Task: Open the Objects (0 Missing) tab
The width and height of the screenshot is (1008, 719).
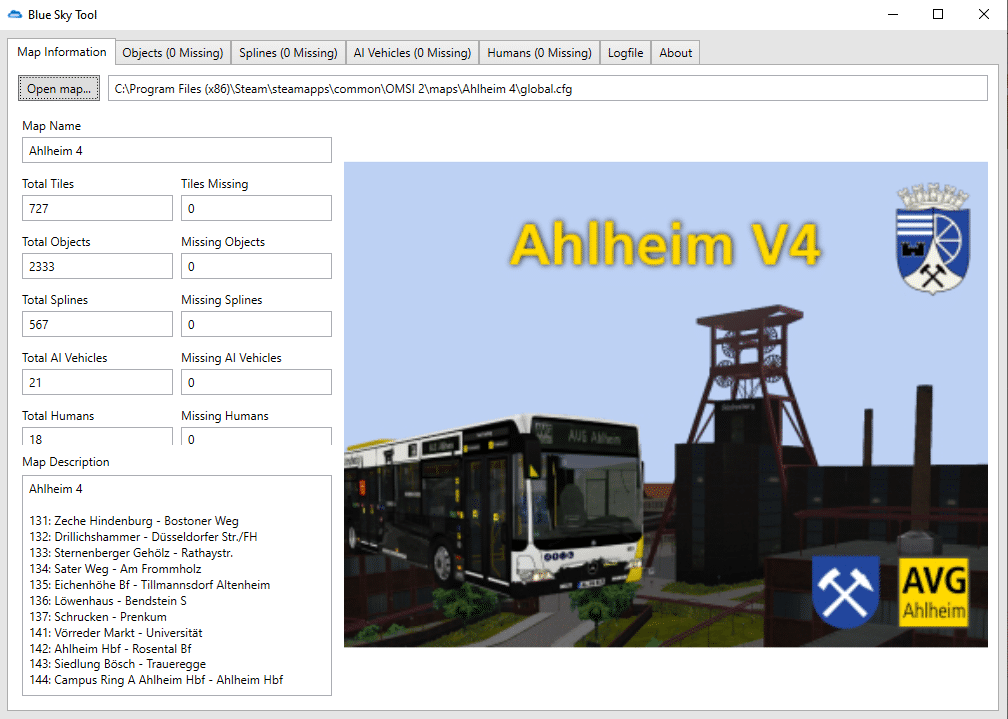Action: [173, 53]
